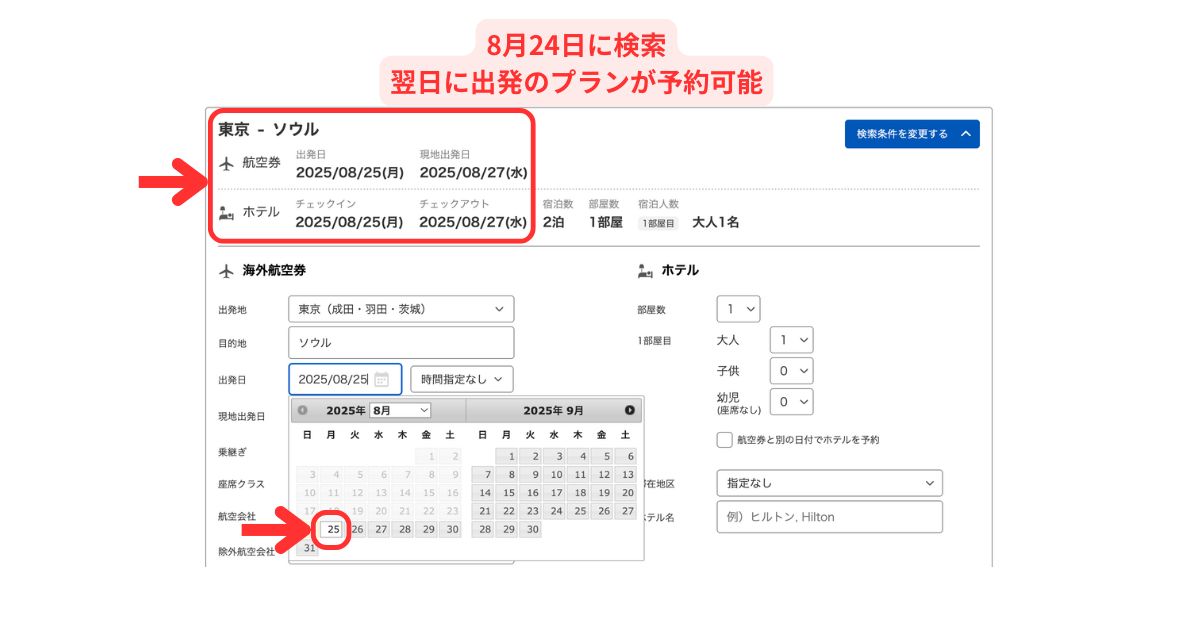Expand the 部屋数 room count dropdown
Viewport: 1200px width, 630px height.
[738, 309]
